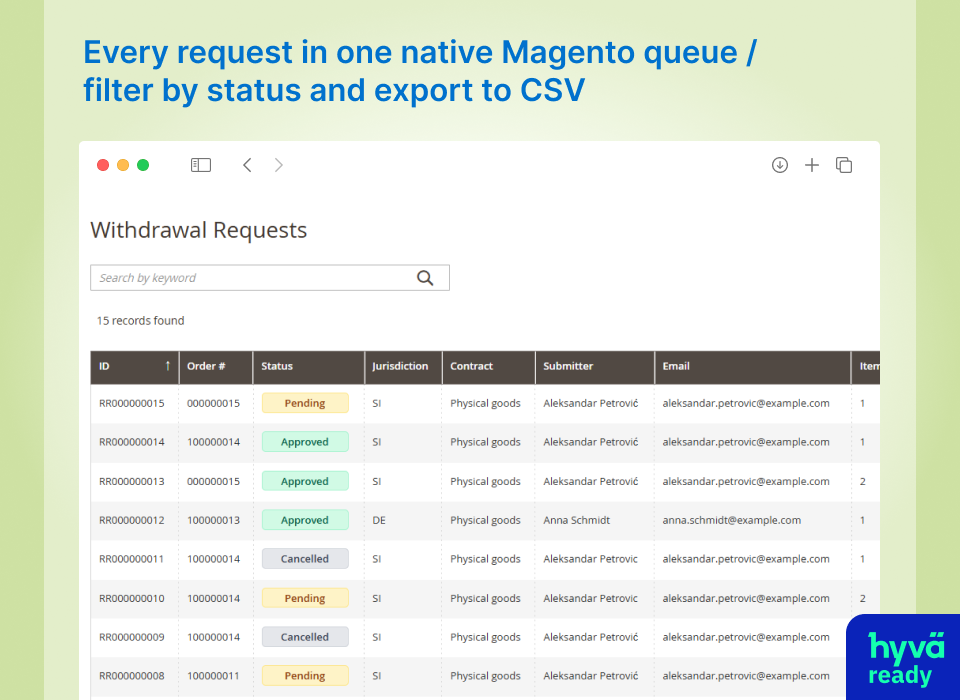Viewport: 960px width, 700px height.
Task: Click the Withdrawal Requests page title
Action: (198, 230)
